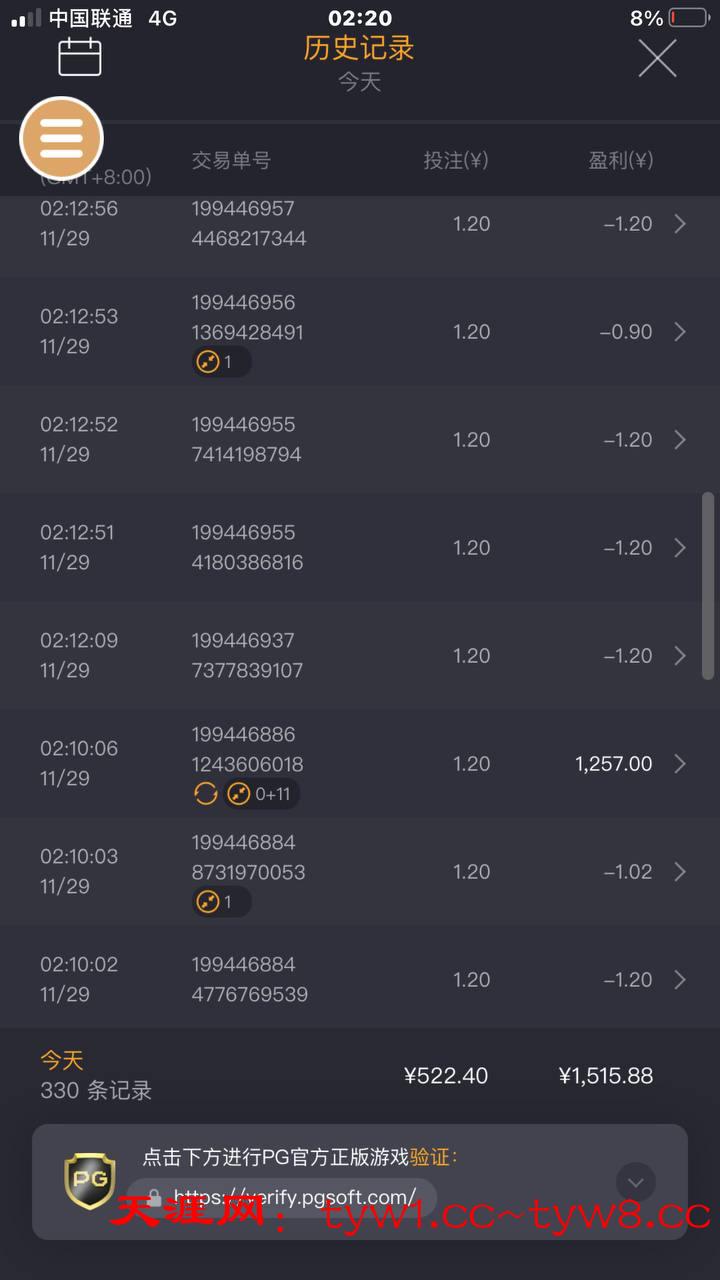The image size is (720, 1280).
Task: Open the calendar date picker
Action: 80,57
